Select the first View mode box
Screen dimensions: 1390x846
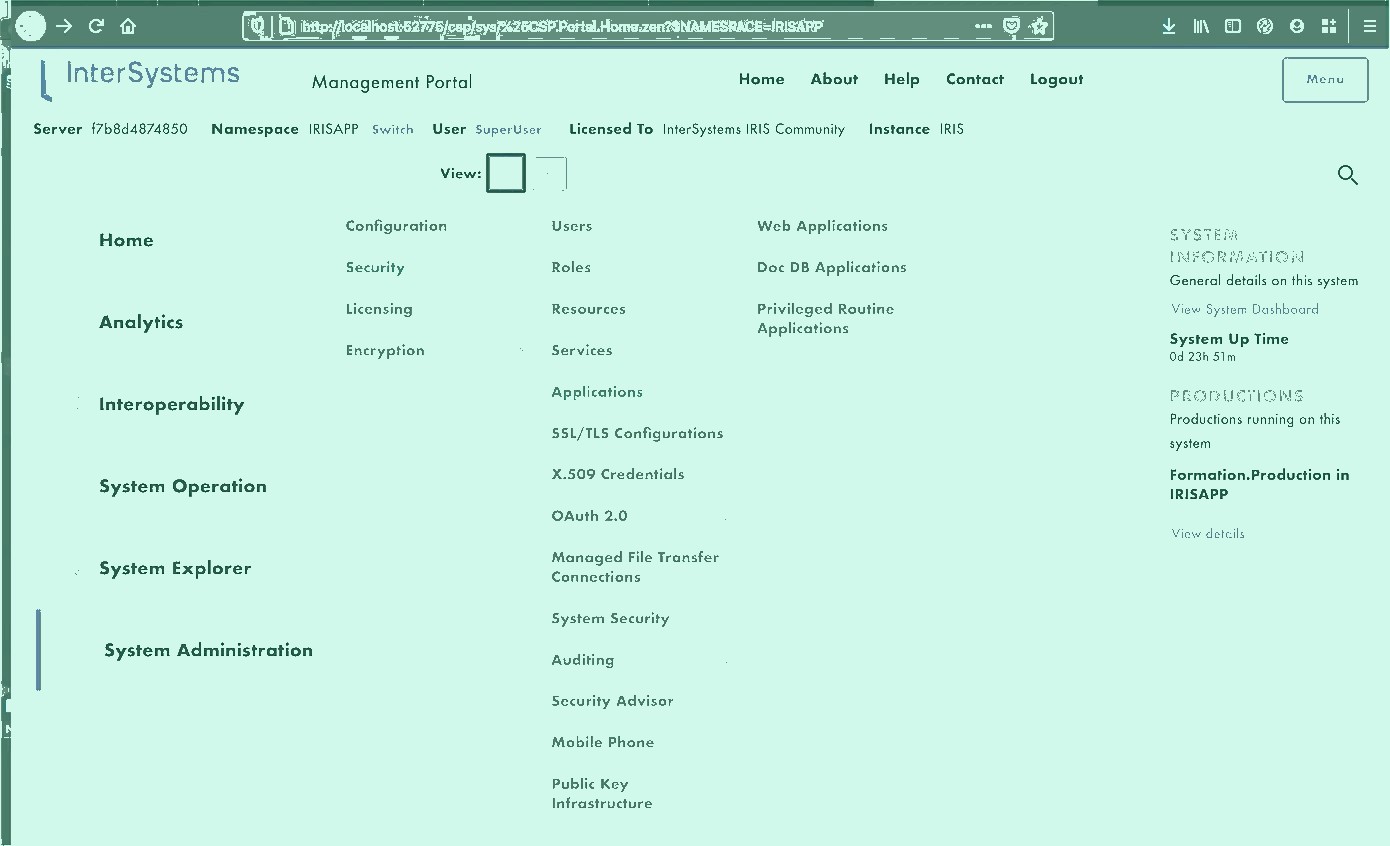506,172
